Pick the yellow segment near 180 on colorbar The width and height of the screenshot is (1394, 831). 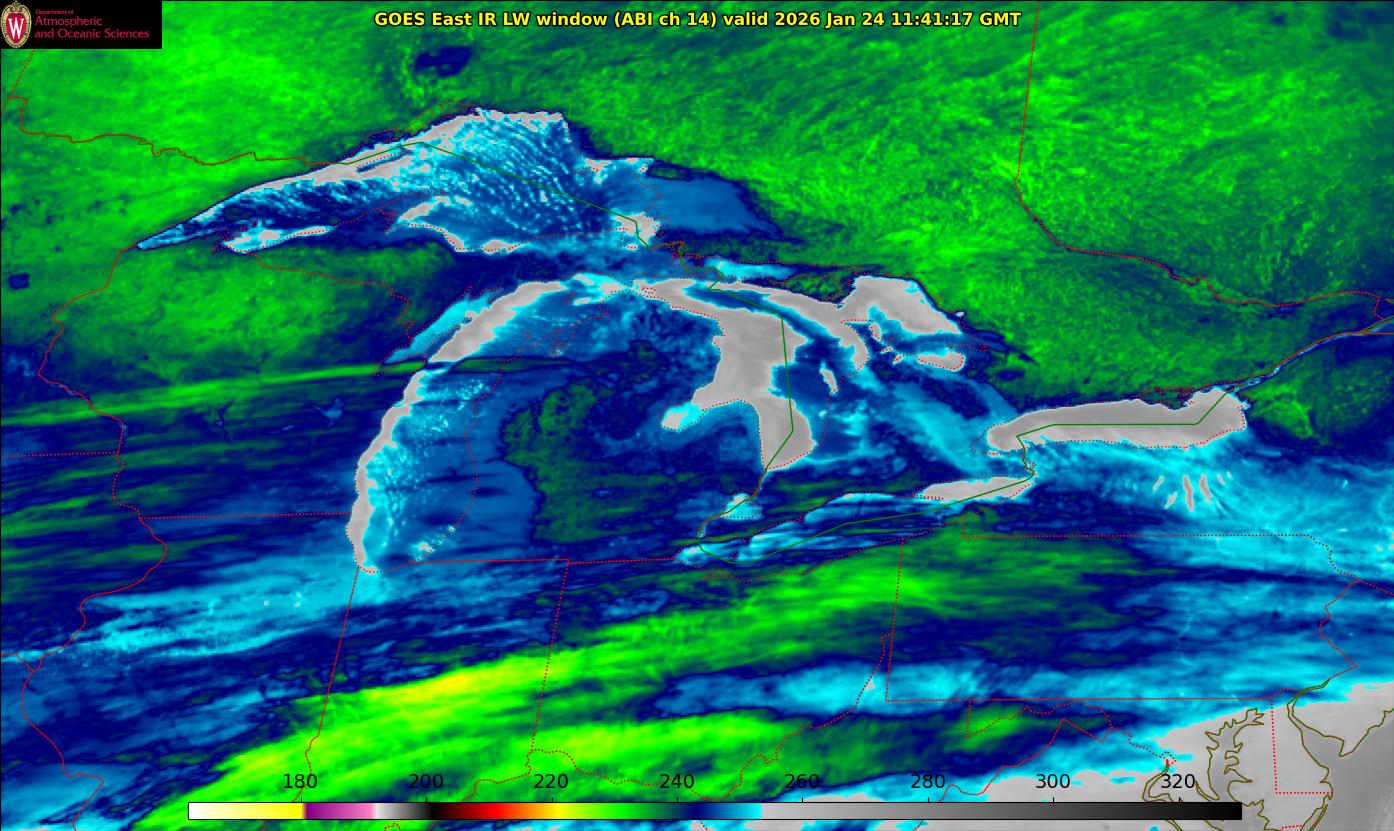point(292,811)
